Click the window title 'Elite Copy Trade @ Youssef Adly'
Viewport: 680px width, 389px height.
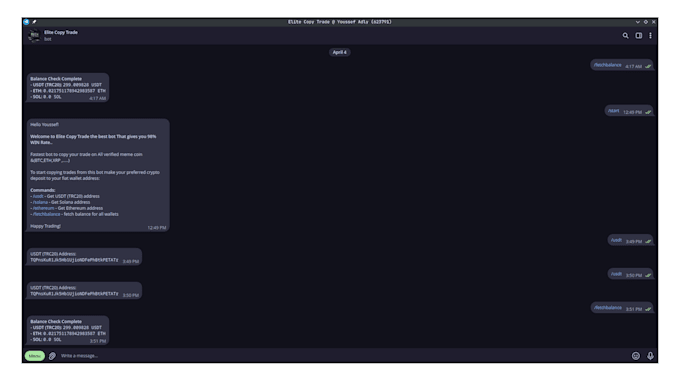coord(340,22)
